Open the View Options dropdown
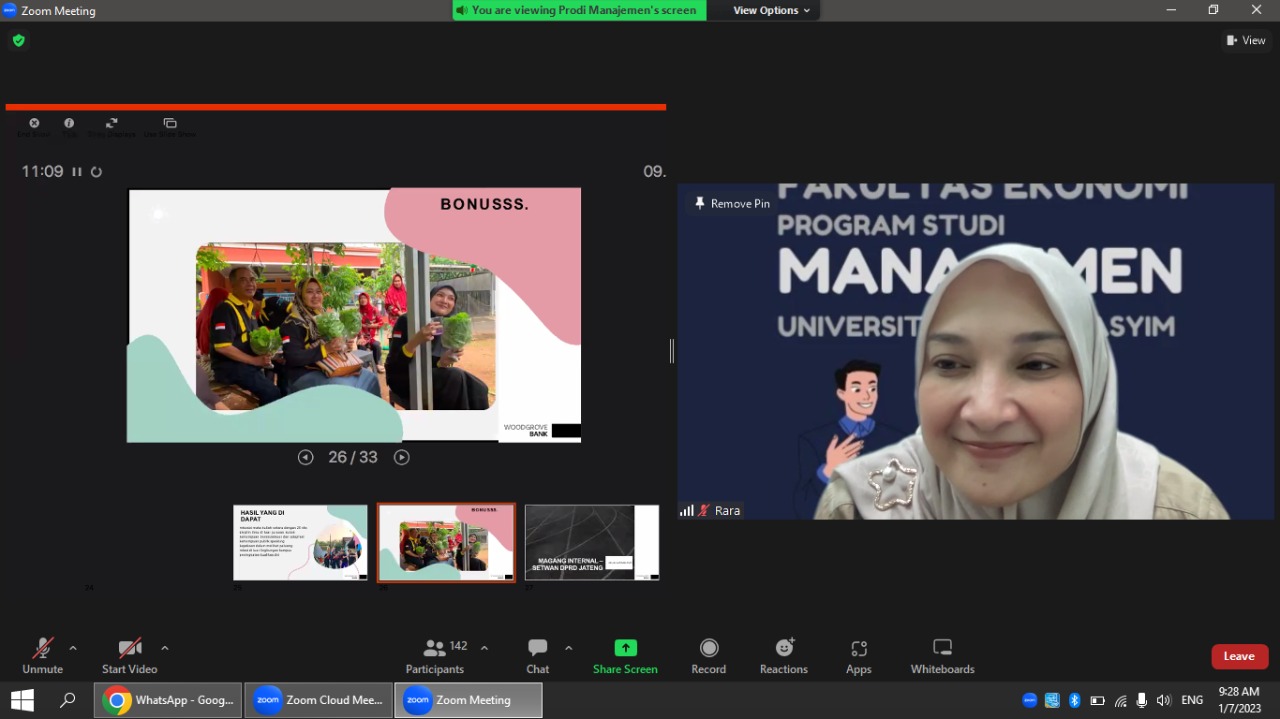Screen dimensions: 1280x719 coord(772,10)
